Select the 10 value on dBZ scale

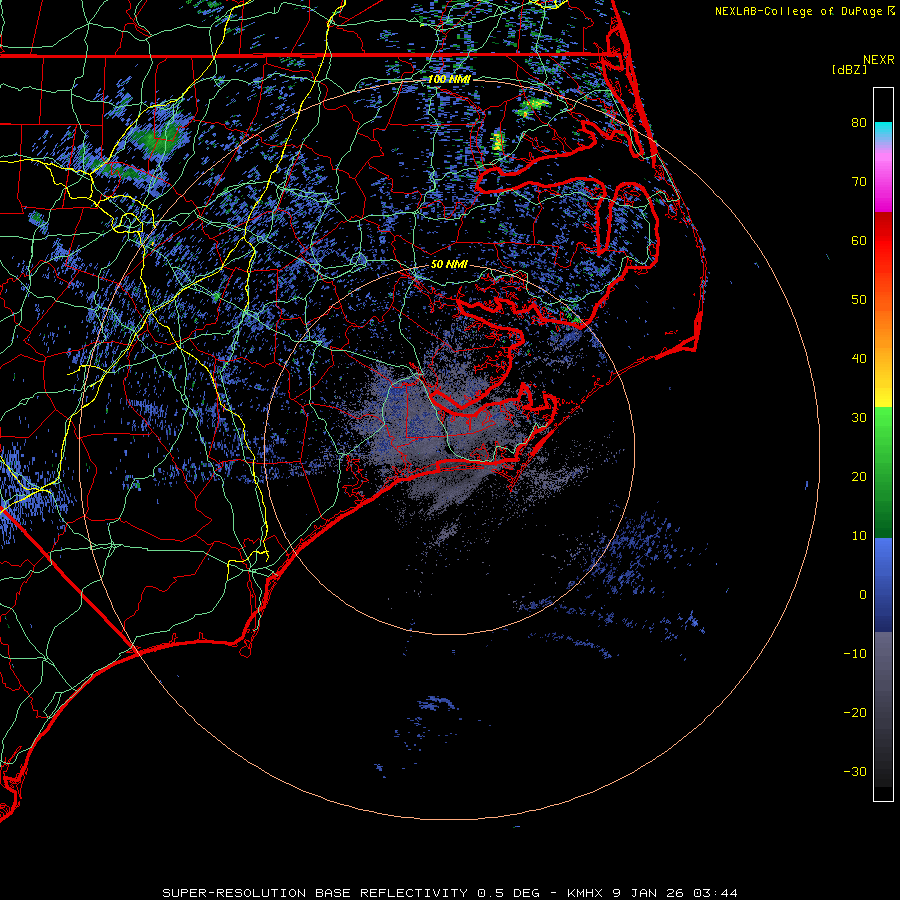pyautogui.click(x=859, y=536)
